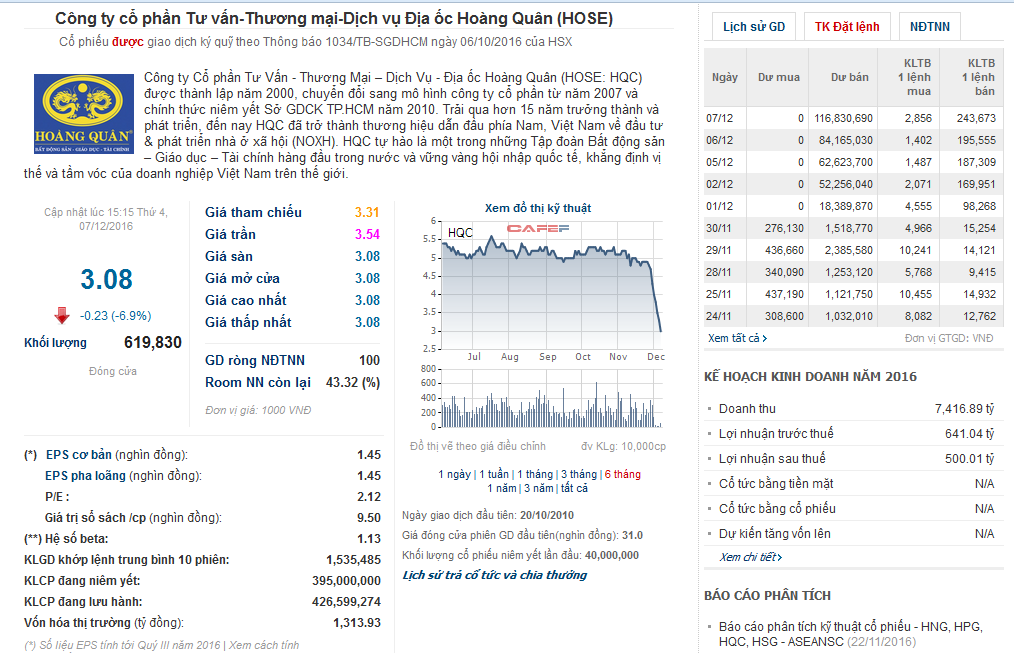Click Dư mua value 276,130
Viewport: 1014px width, 653px height.
(784, 228)
